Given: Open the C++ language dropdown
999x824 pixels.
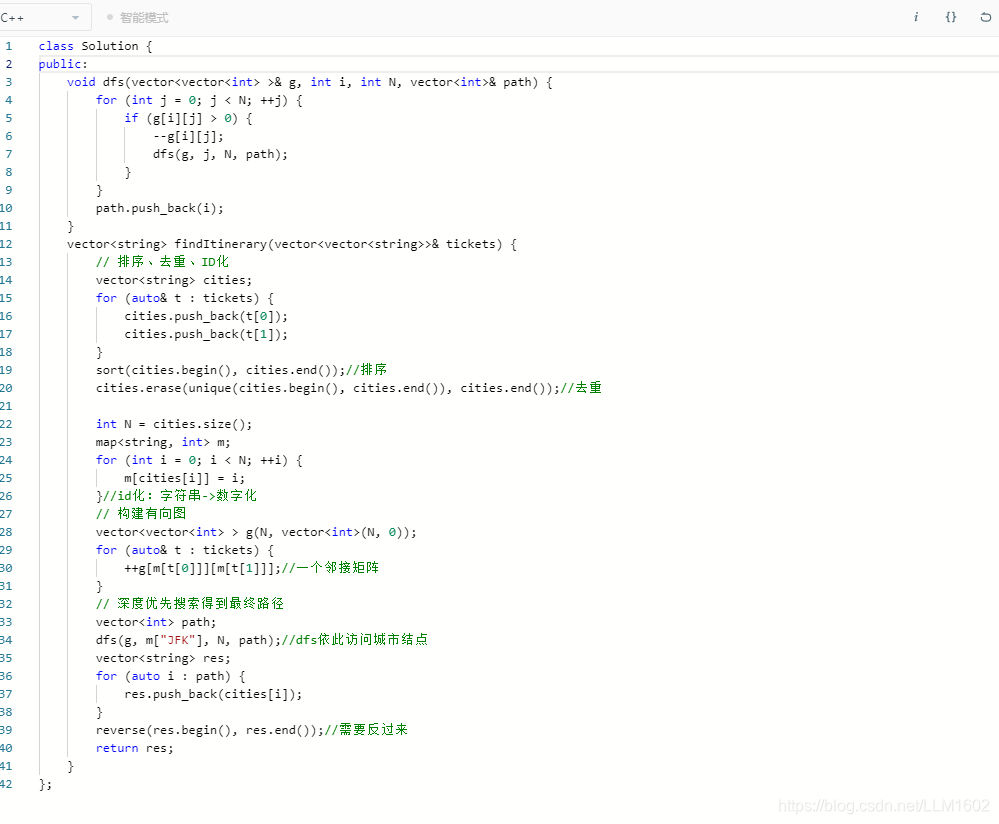Looking at the screenshot, I should (x=45, y=17).
